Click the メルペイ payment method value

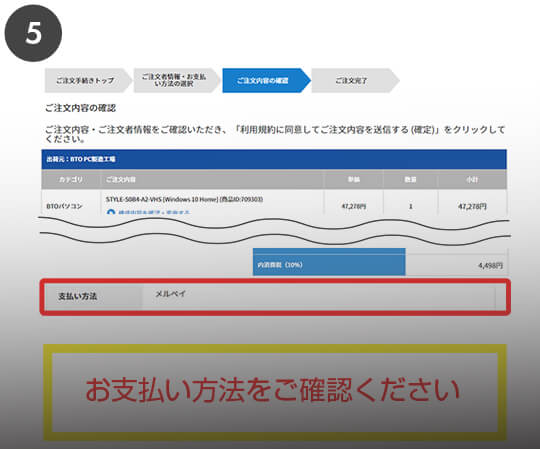(170, 294)
